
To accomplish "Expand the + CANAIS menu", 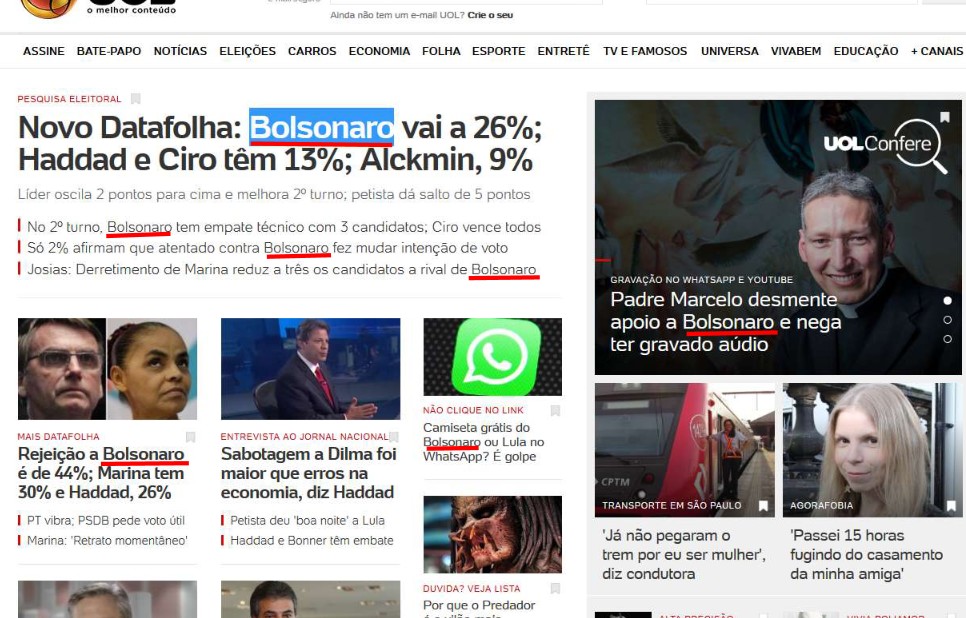I will [936, 51].
